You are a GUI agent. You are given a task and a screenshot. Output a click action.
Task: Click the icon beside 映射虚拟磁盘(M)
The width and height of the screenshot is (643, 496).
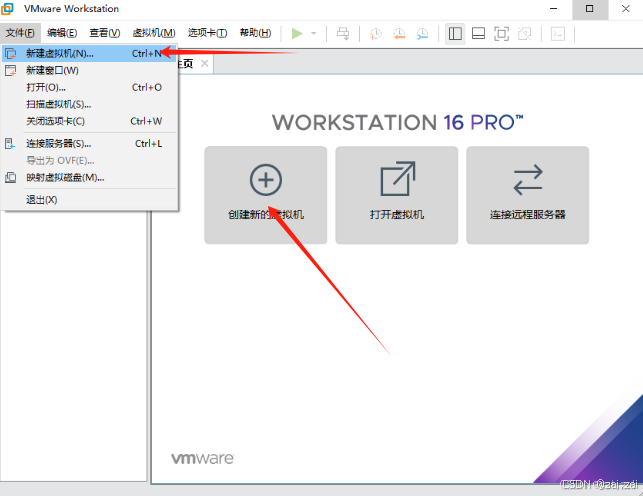(11, 177)
